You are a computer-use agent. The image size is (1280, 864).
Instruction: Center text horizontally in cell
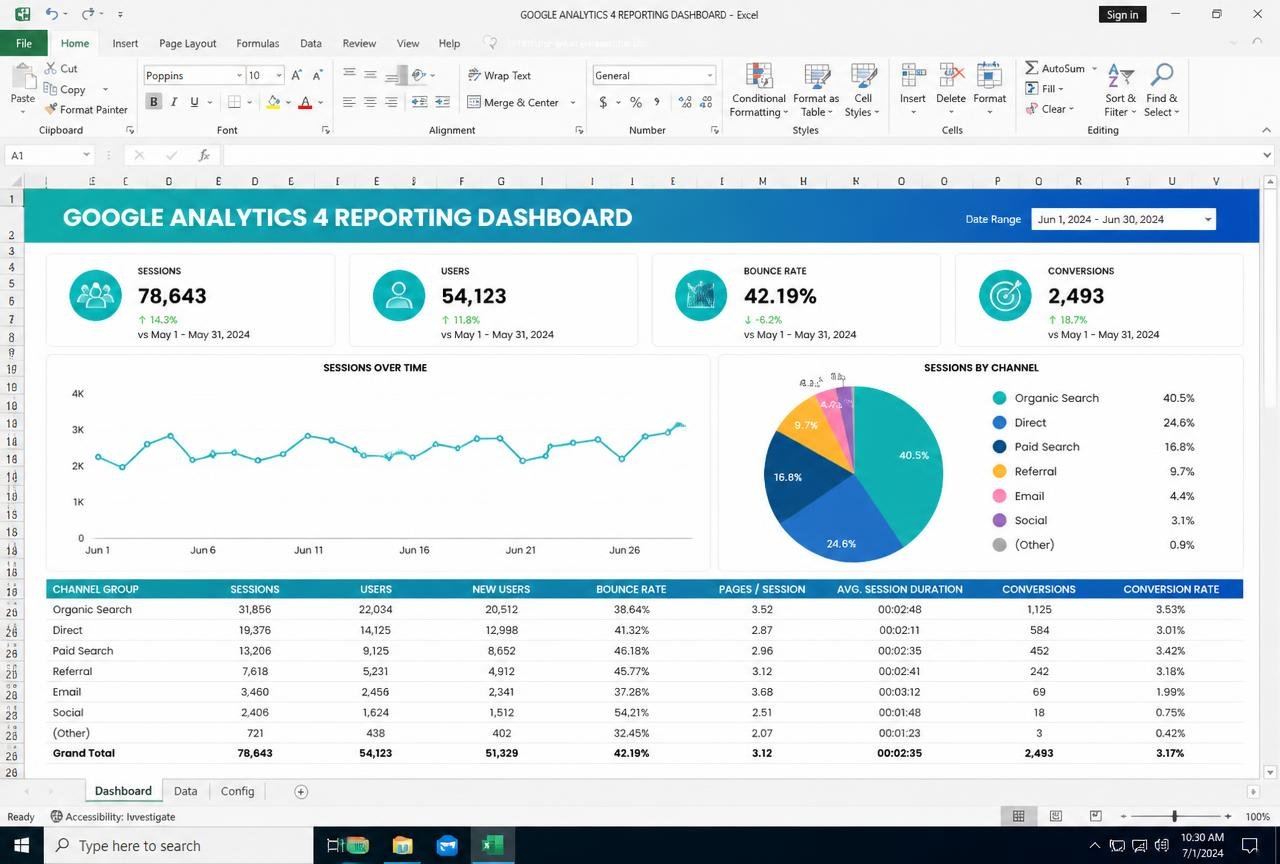point(370,102)
